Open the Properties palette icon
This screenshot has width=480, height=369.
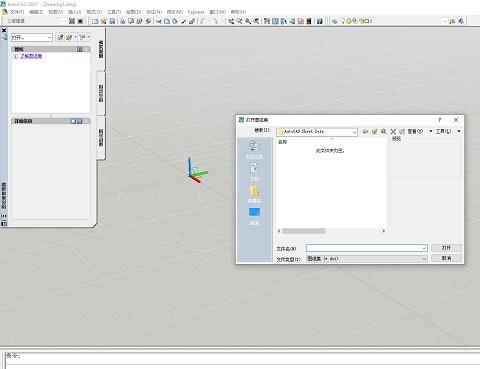(267, 21)
